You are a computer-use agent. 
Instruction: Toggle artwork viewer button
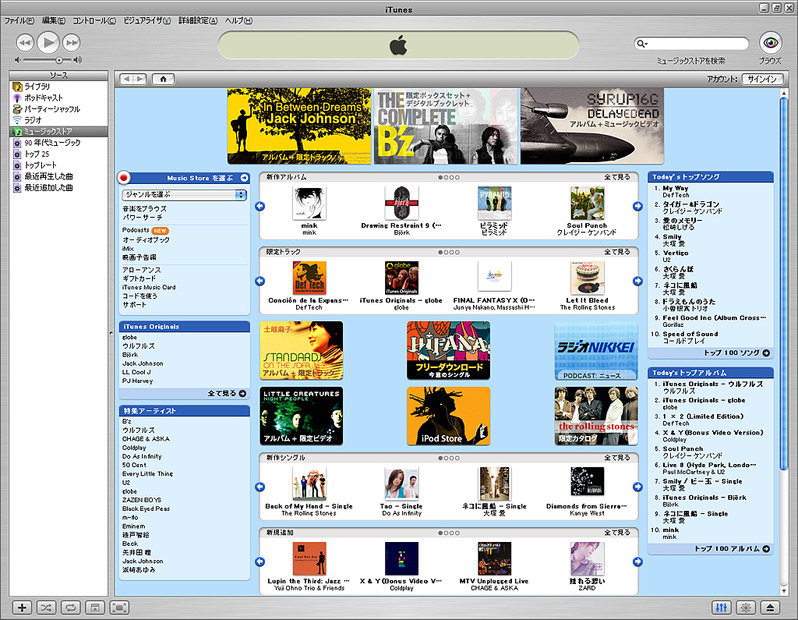tap(95, 608)
